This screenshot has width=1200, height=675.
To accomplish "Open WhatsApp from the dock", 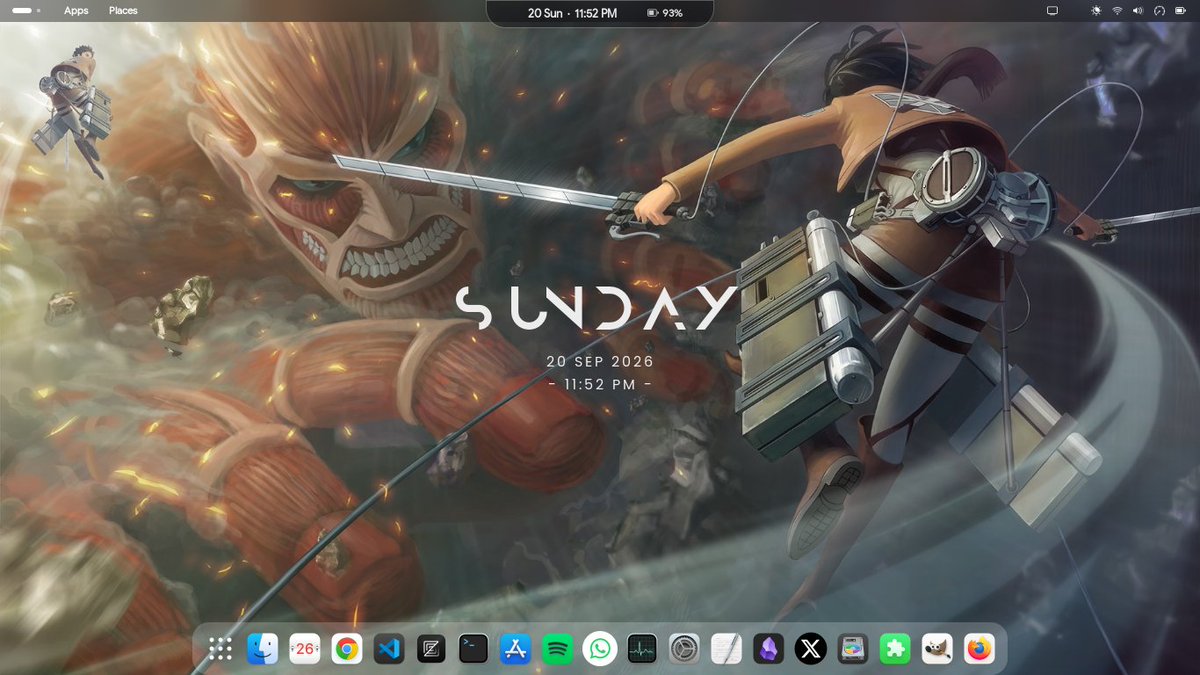I will point(600,650).
